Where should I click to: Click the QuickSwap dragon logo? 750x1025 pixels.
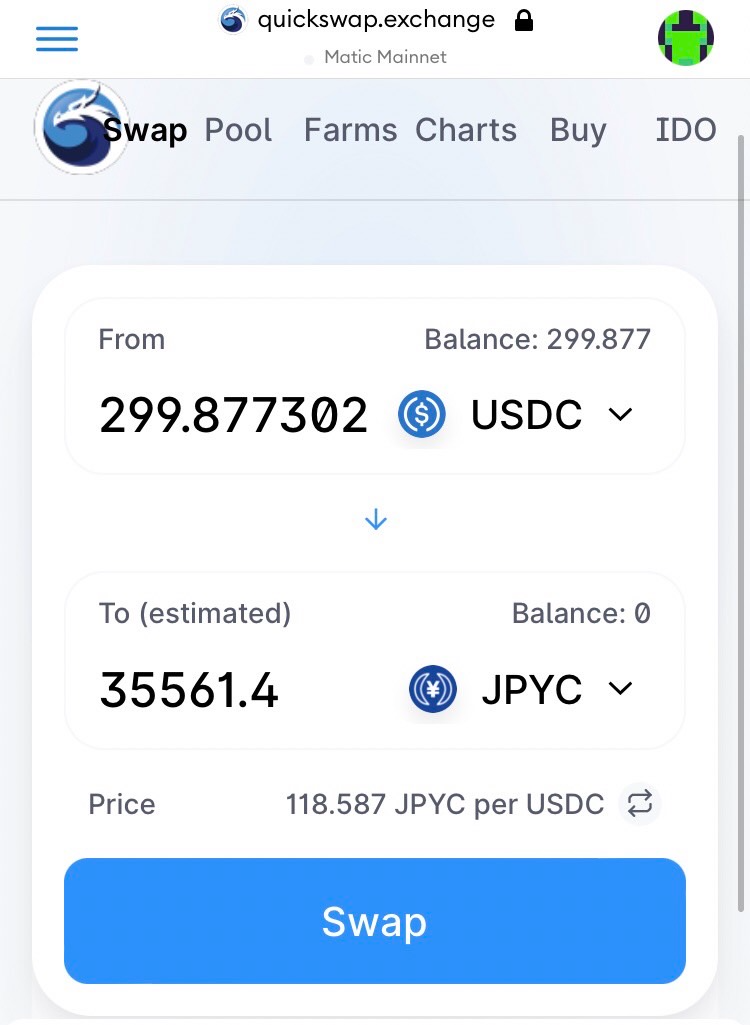(82, 127)
